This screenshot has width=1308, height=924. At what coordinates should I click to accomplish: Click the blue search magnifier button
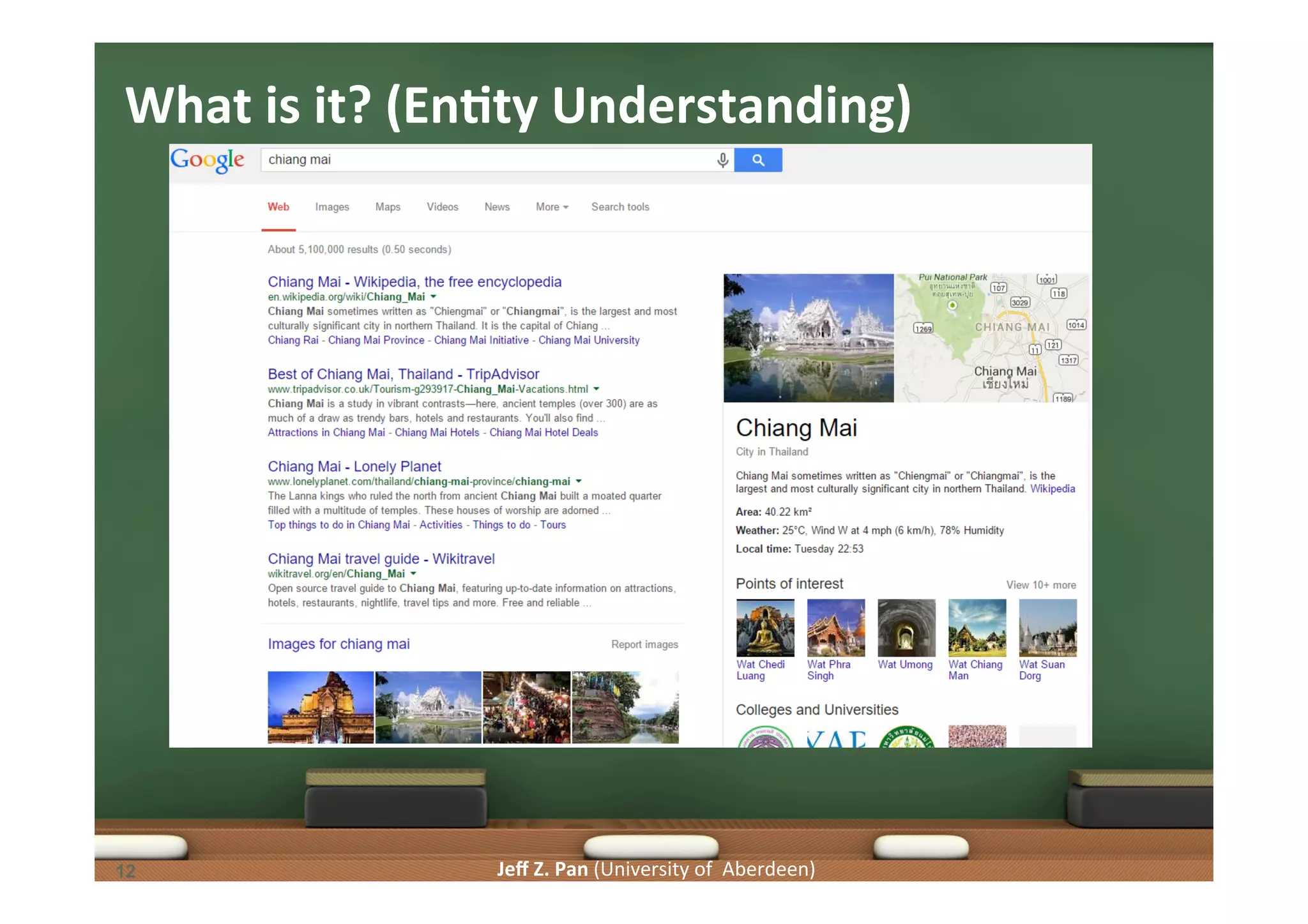(x=758, y=160)
